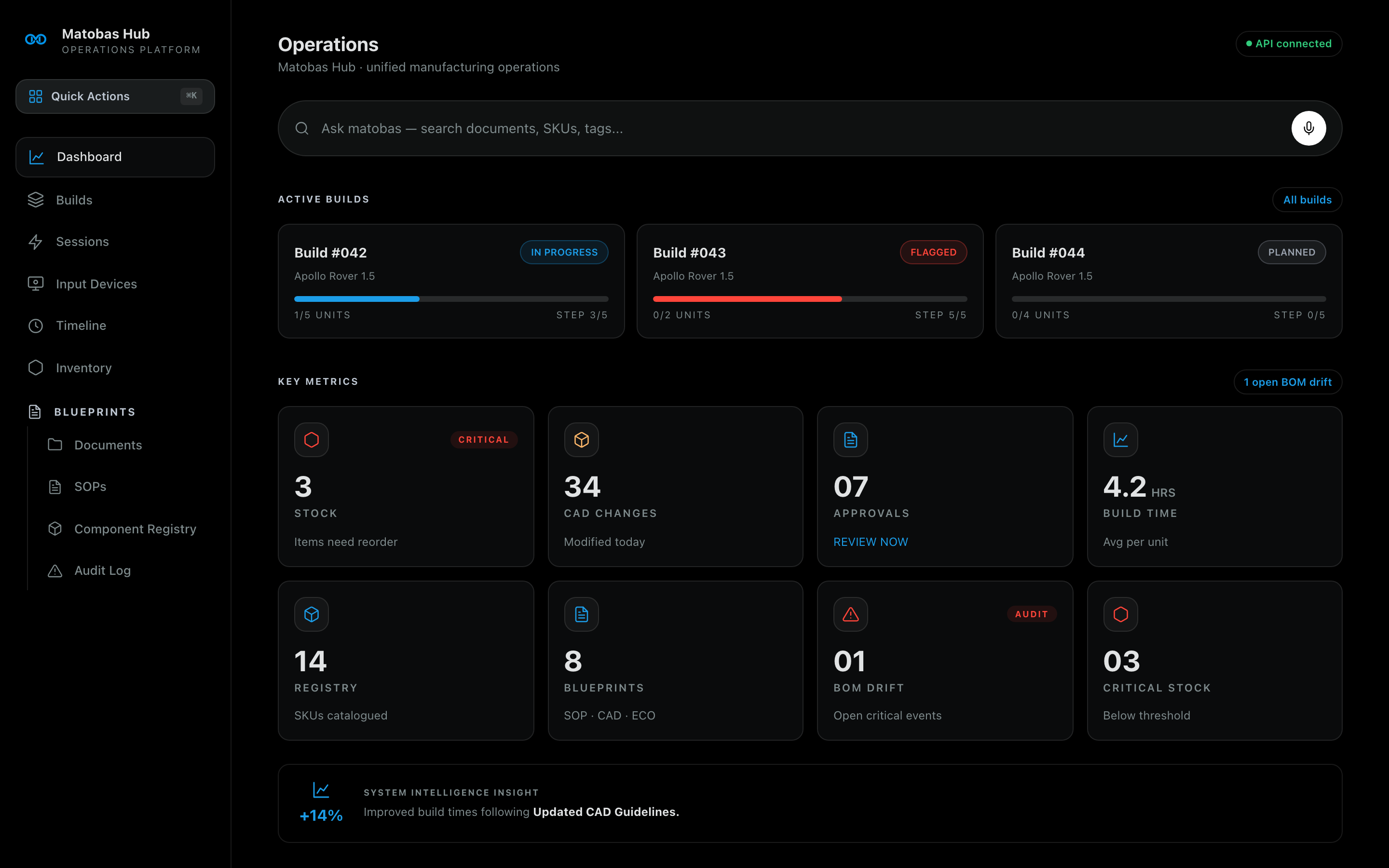Click the Quick Actions grid icon
The image size is (1389, 868).
36,96
